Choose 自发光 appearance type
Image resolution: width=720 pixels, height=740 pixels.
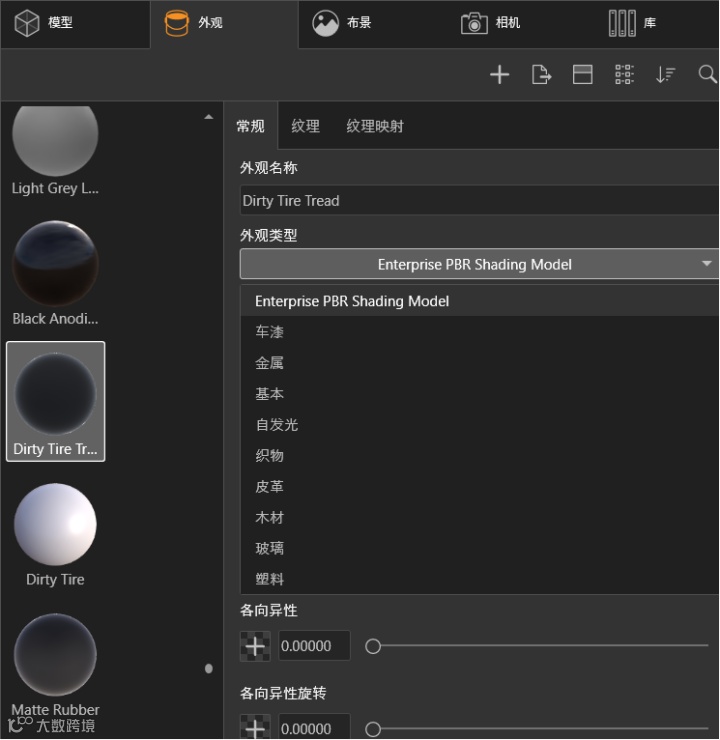click(479, 425)
